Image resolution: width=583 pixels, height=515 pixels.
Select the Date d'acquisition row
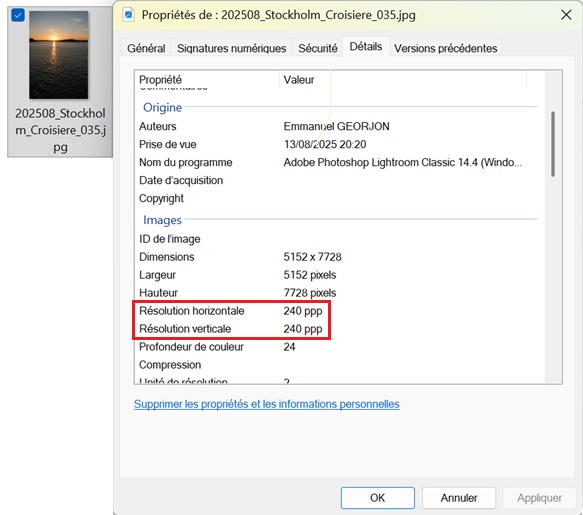point(336,180)
